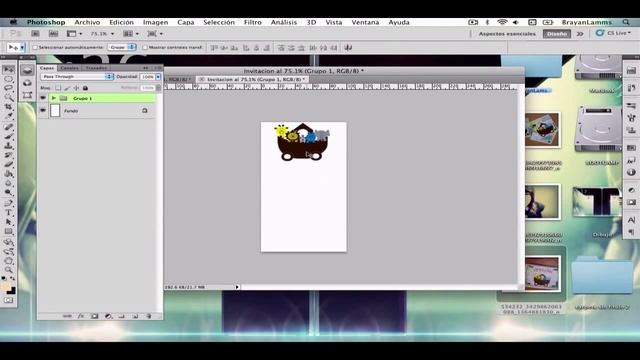Image resolution: width=640 pixels, height=360 pixels.
Task: Select the Blur tool
Action: click(8, 183)
